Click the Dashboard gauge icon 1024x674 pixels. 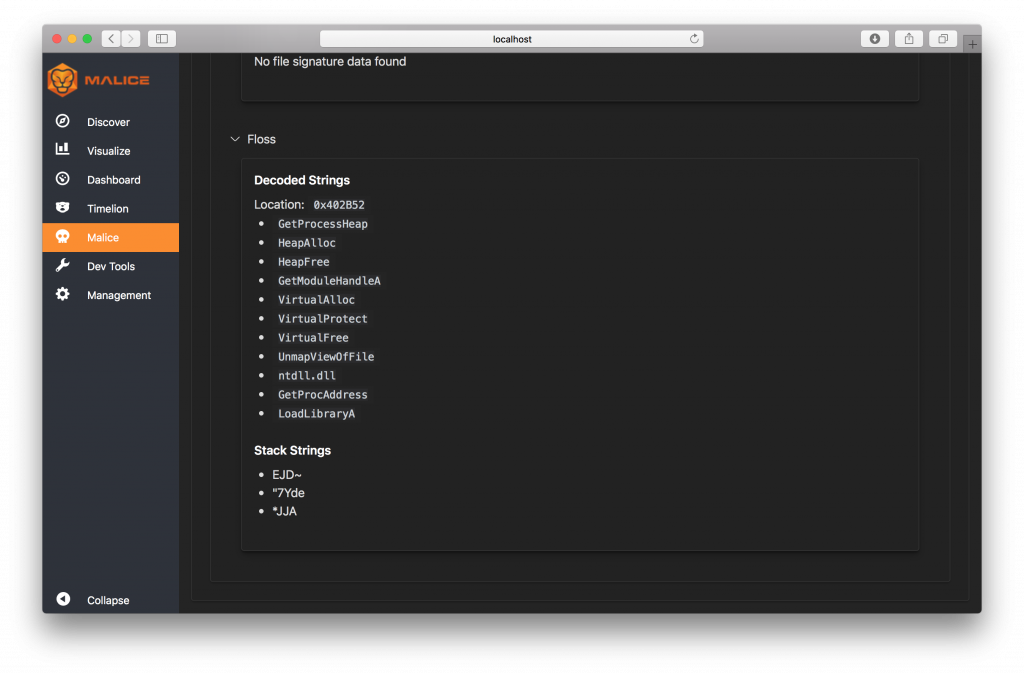tap(63, 179)
